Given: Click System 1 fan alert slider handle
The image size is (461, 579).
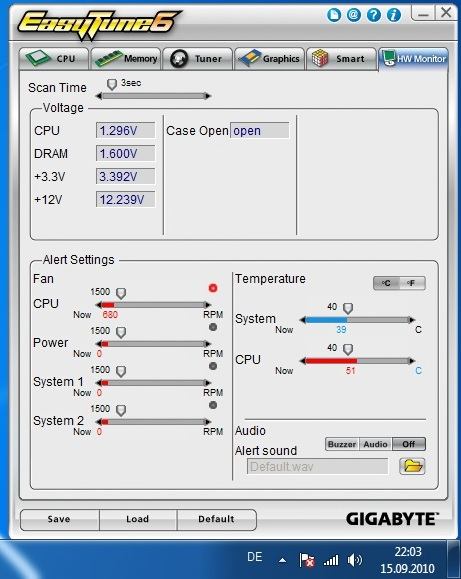Looking at the screenshot, I should pos(121,371).
